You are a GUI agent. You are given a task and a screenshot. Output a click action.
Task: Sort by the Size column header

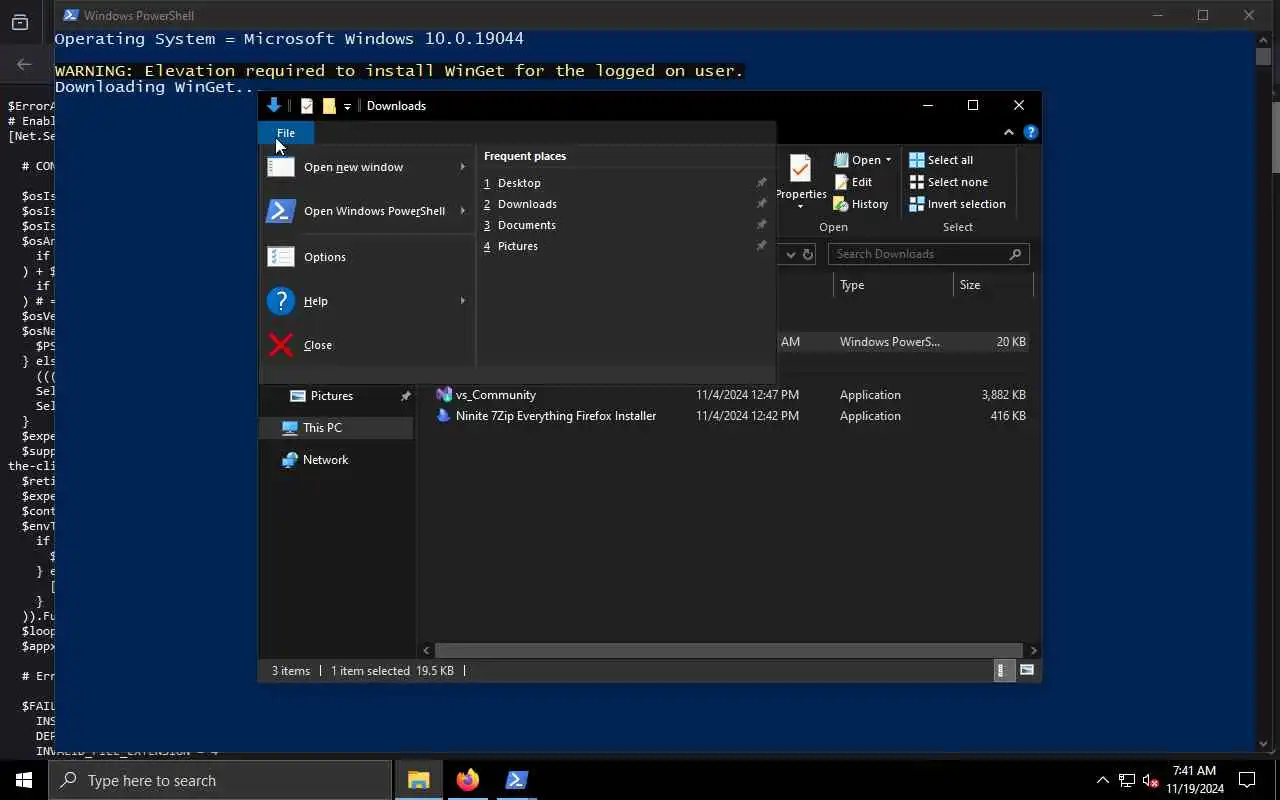pos(993,285)
